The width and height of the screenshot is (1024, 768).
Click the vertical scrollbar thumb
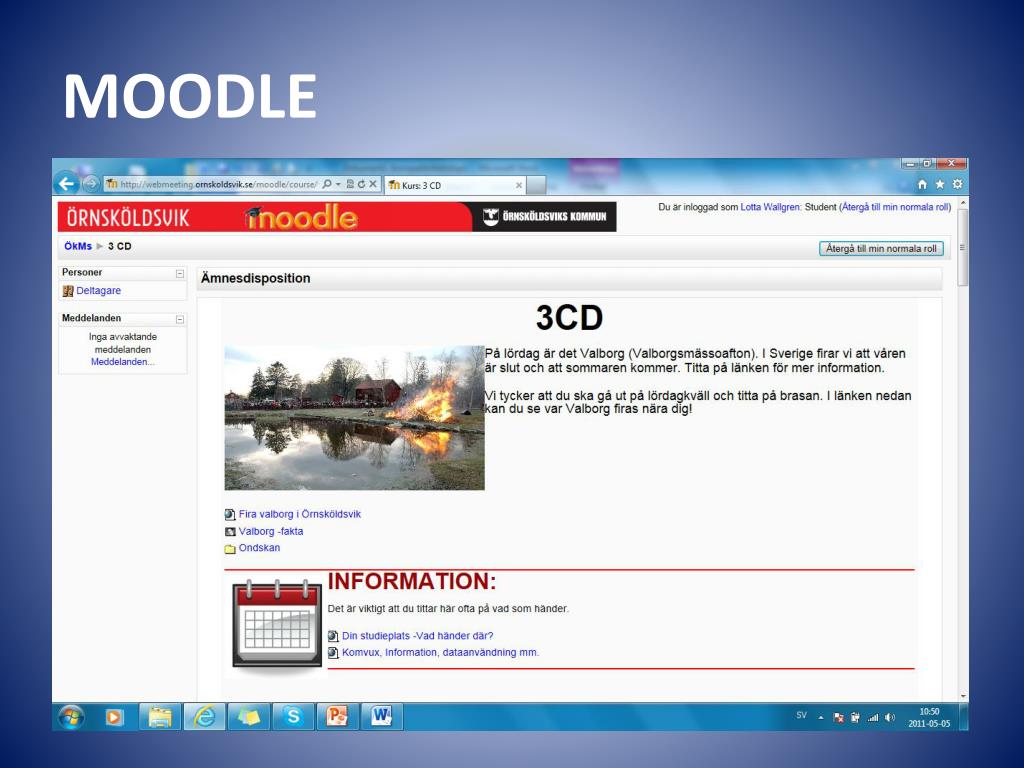pyautogui.click(x=963, y=248)
